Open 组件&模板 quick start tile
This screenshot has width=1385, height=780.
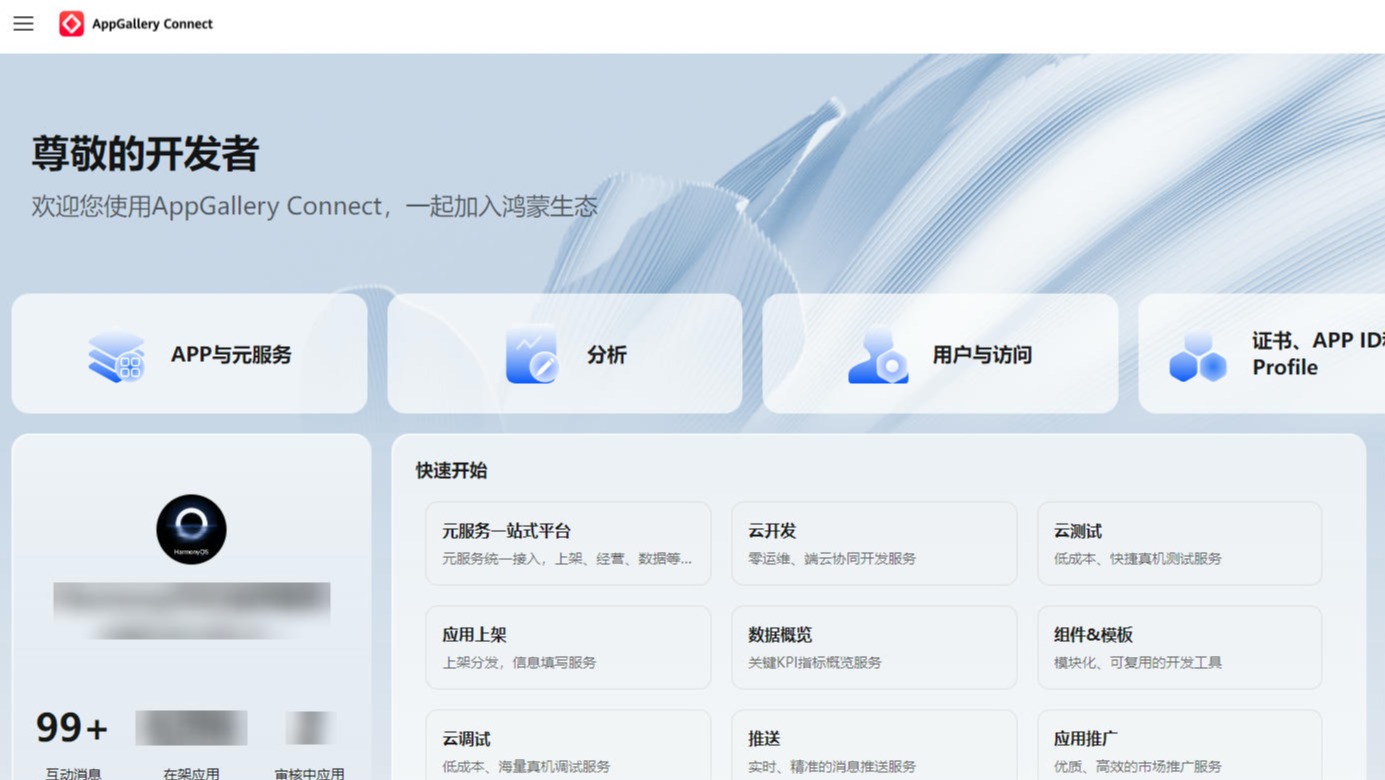point(1180,647)
